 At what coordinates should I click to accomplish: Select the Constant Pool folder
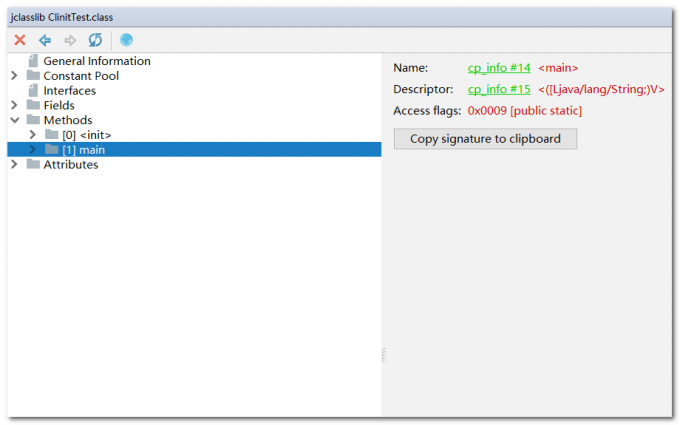point(81,76)
